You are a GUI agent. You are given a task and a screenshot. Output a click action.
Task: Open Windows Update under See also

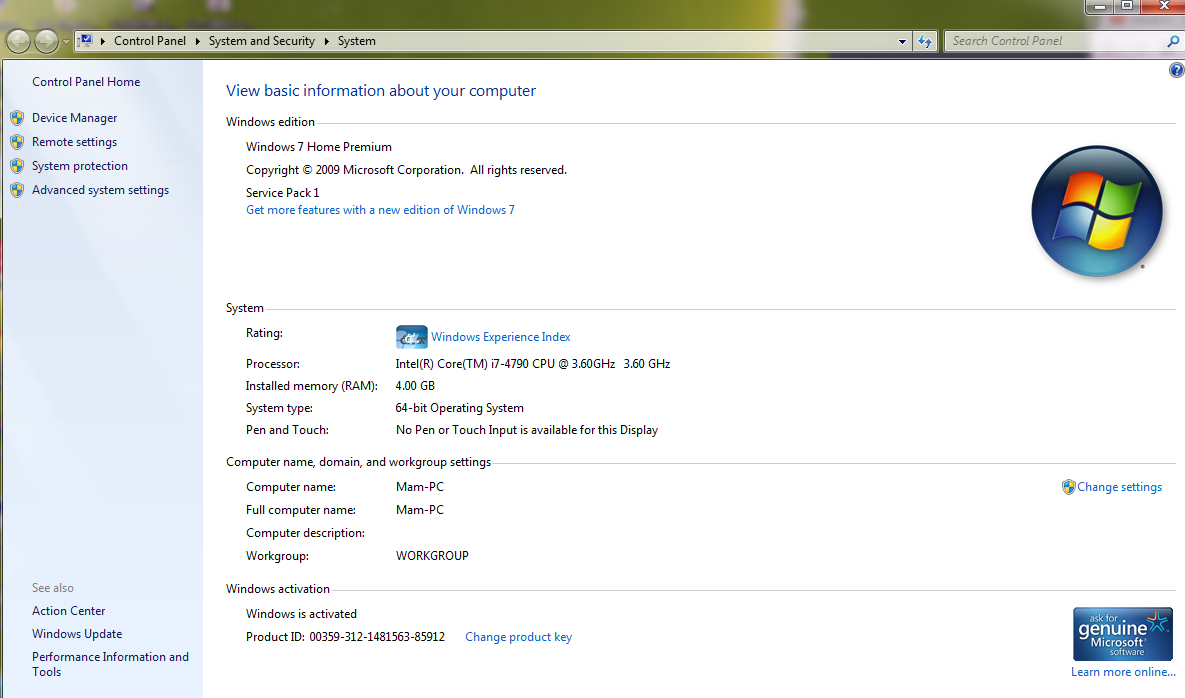[77, 634]
